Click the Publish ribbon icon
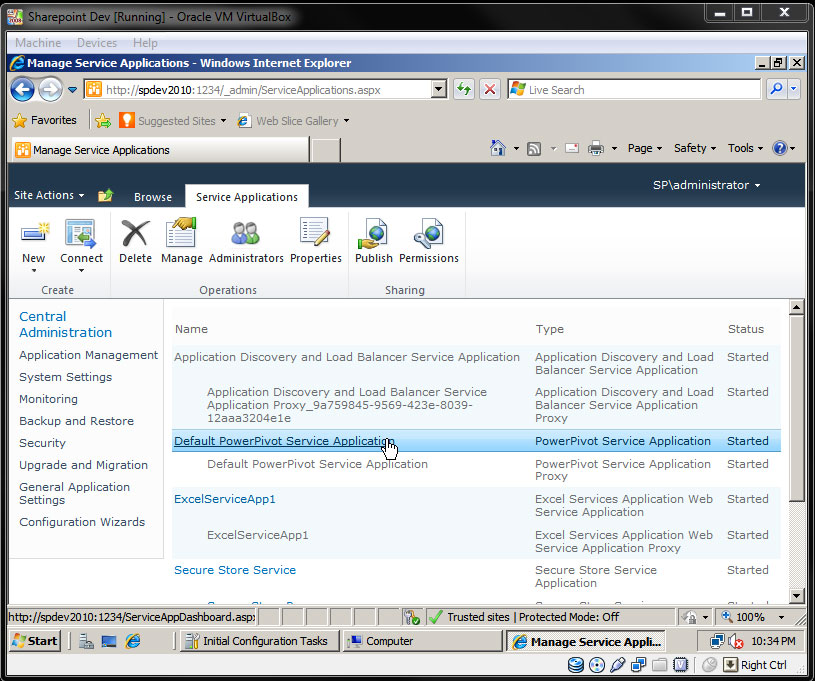The width and height of the screenshot is (815, 681). [373, 234]
